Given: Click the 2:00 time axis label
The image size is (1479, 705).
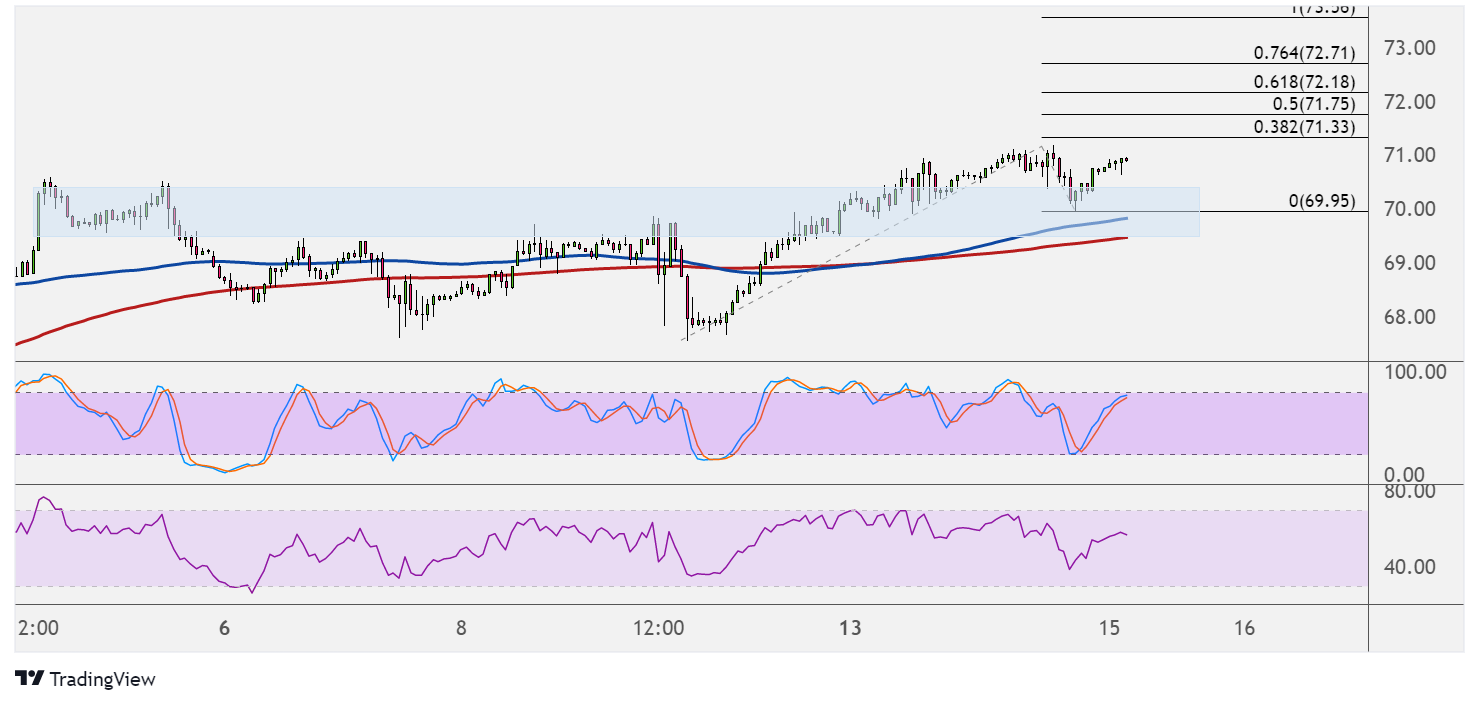Looking at the screenshot, I should tap(38, 629).
